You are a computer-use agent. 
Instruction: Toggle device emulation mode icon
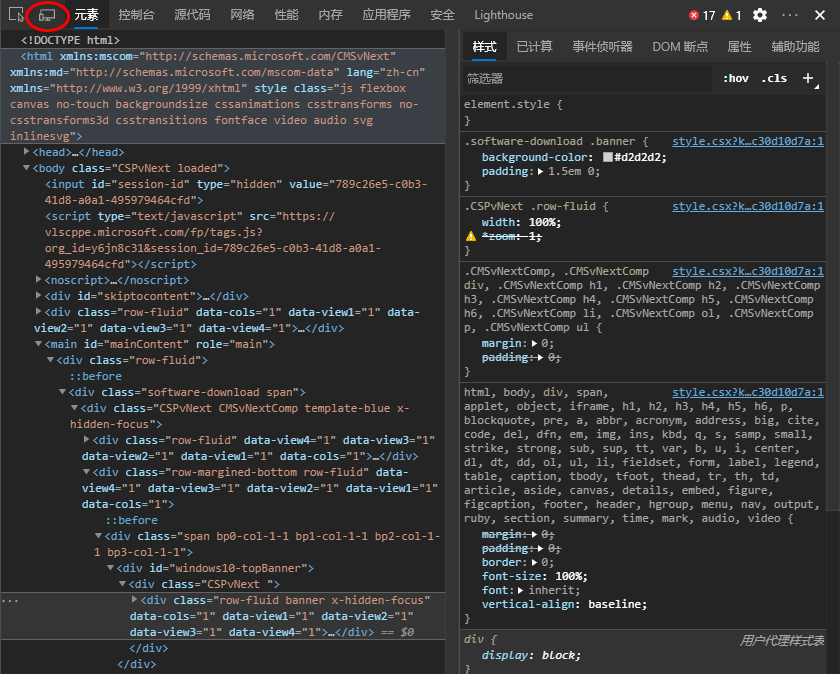click(47, 15)
